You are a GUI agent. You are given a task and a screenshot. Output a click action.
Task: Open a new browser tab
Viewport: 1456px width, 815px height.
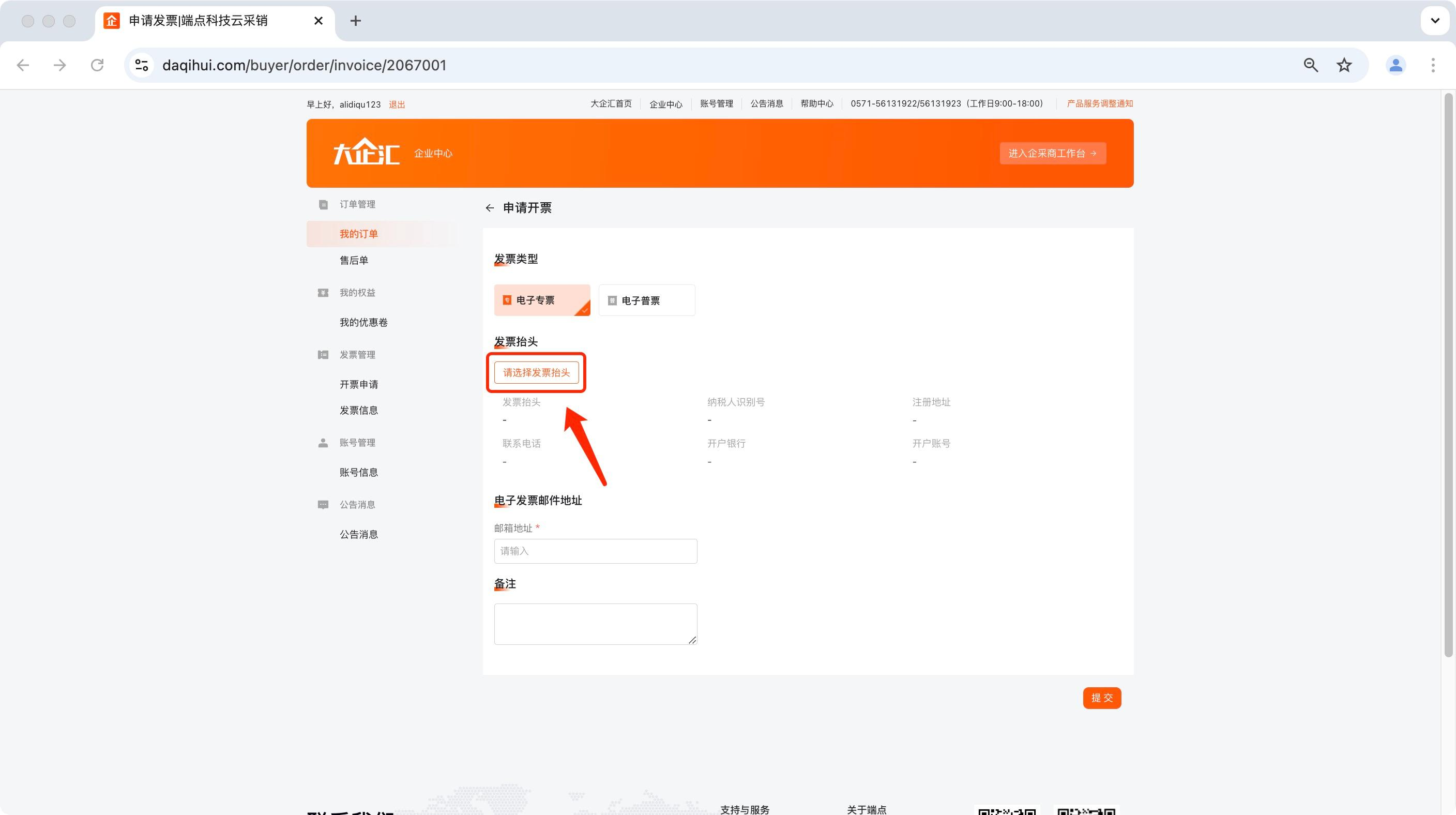point(356,21)
